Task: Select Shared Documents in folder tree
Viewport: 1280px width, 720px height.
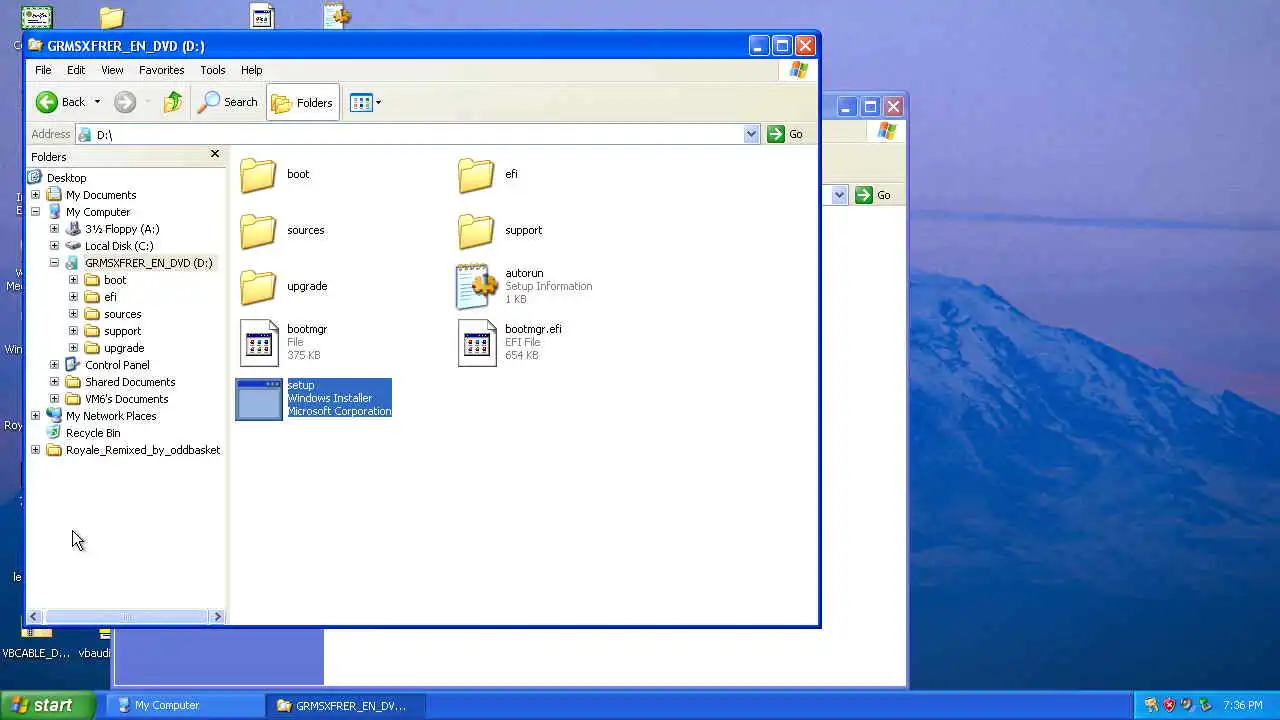Action: coord(130,382)
